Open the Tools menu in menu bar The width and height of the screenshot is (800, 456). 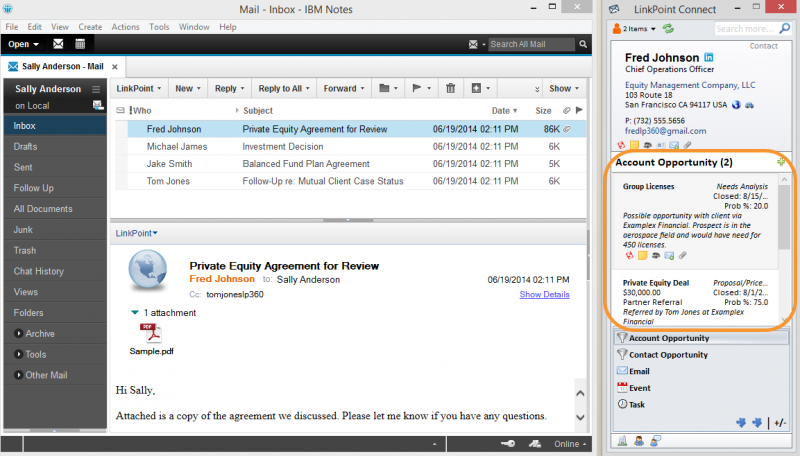pyautogui.click(x=159, y=27)
